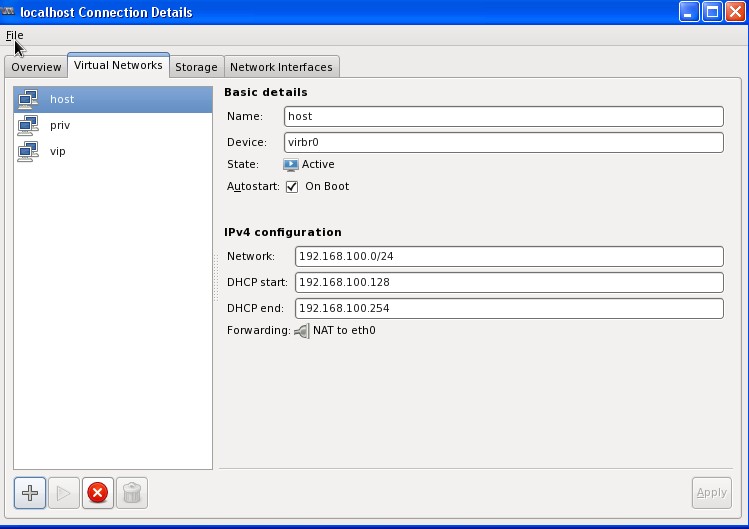Image resolution: width=749 pixels, height=529 pixels.
Task: Select the priv network entry
Action: point(60,125)
